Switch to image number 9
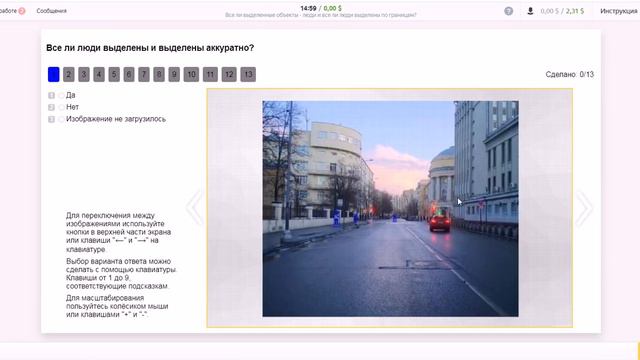Image resolution: width=640 pixels, height=360 pixels. (x=174, y=74)
